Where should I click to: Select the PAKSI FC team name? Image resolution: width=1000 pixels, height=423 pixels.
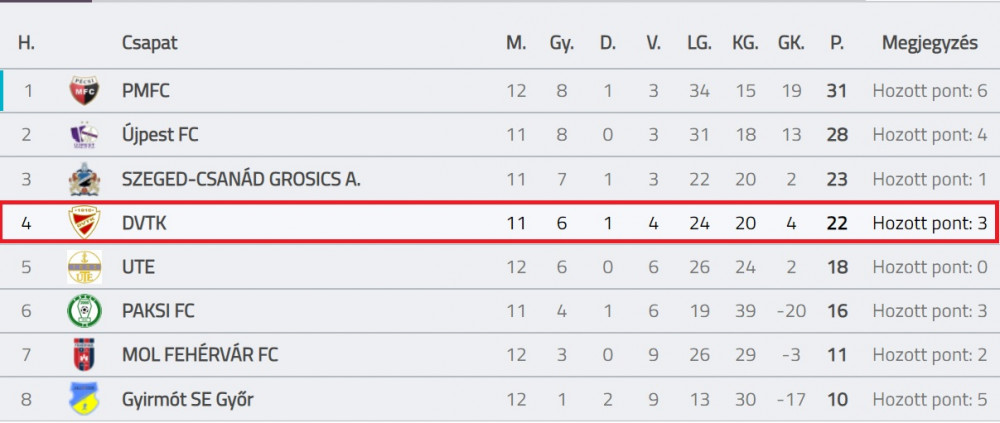click(x=158, y=311)
